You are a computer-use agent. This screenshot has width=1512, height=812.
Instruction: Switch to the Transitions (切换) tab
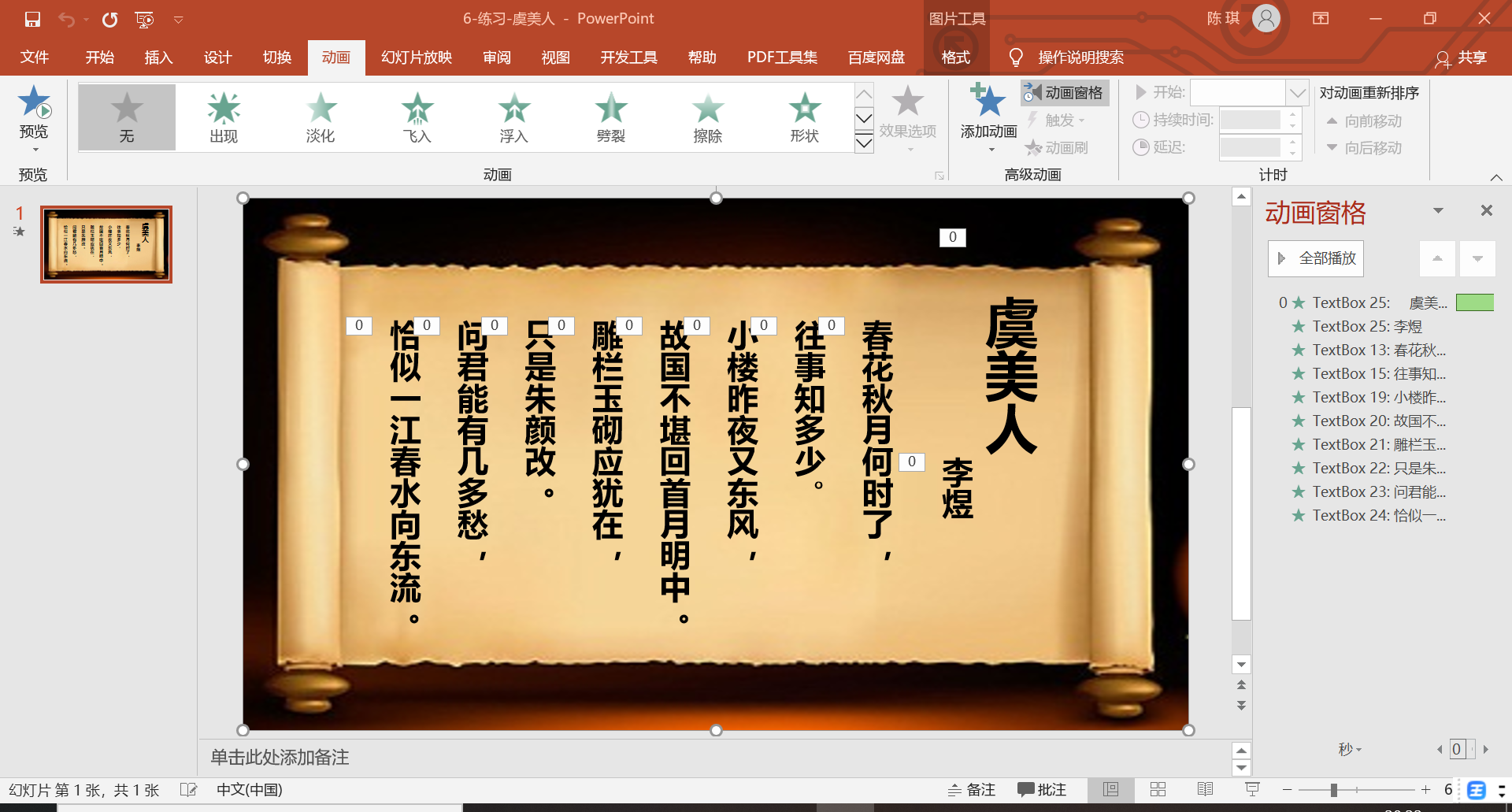click(x=276, y=57)
